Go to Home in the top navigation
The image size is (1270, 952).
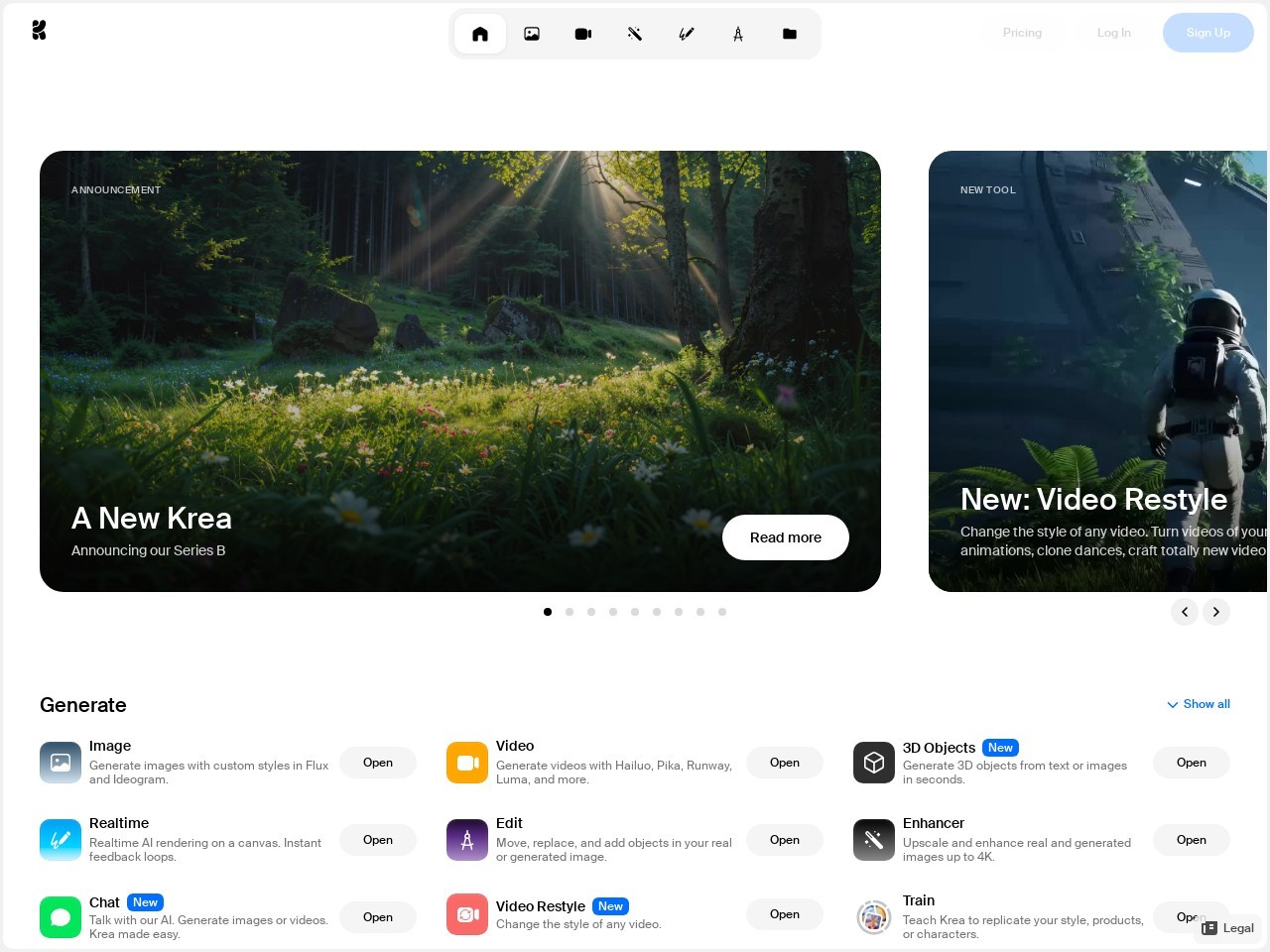coord(480,34)
